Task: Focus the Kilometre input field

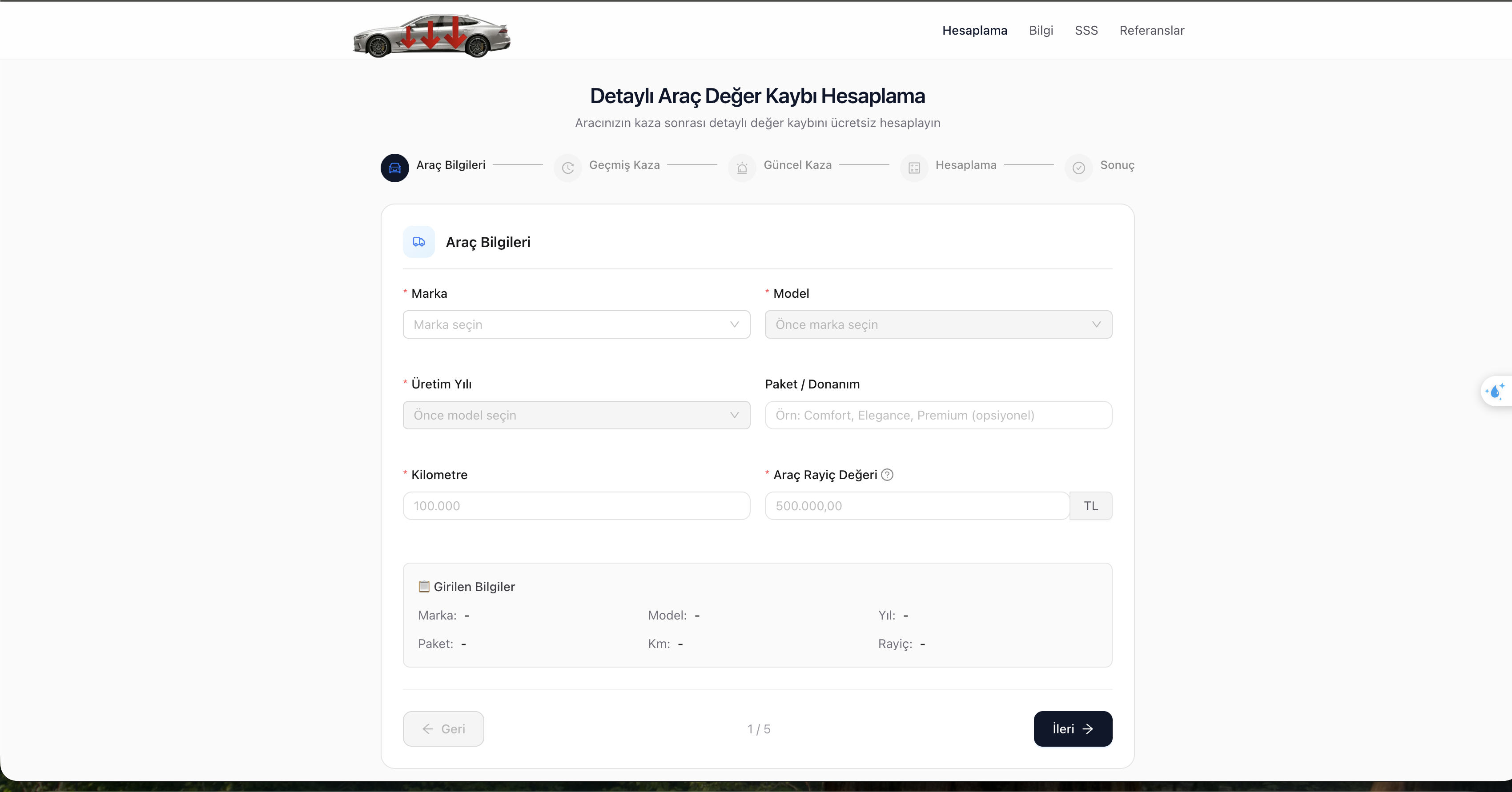Action: [576, 506]
